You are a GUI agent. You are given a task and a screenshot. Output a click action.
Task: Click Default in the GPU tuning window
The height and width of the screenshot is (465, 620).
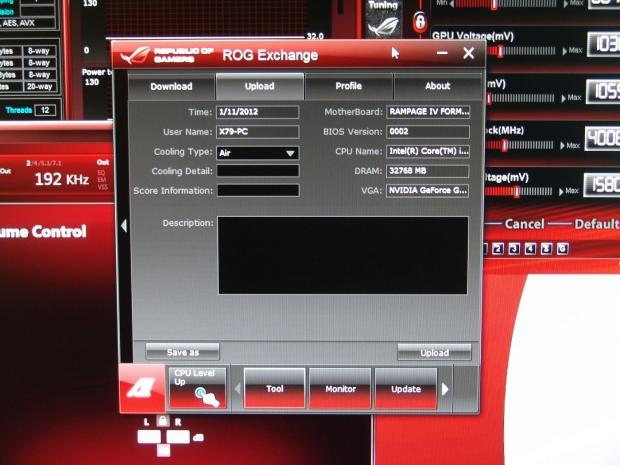(x=597, y=224)
